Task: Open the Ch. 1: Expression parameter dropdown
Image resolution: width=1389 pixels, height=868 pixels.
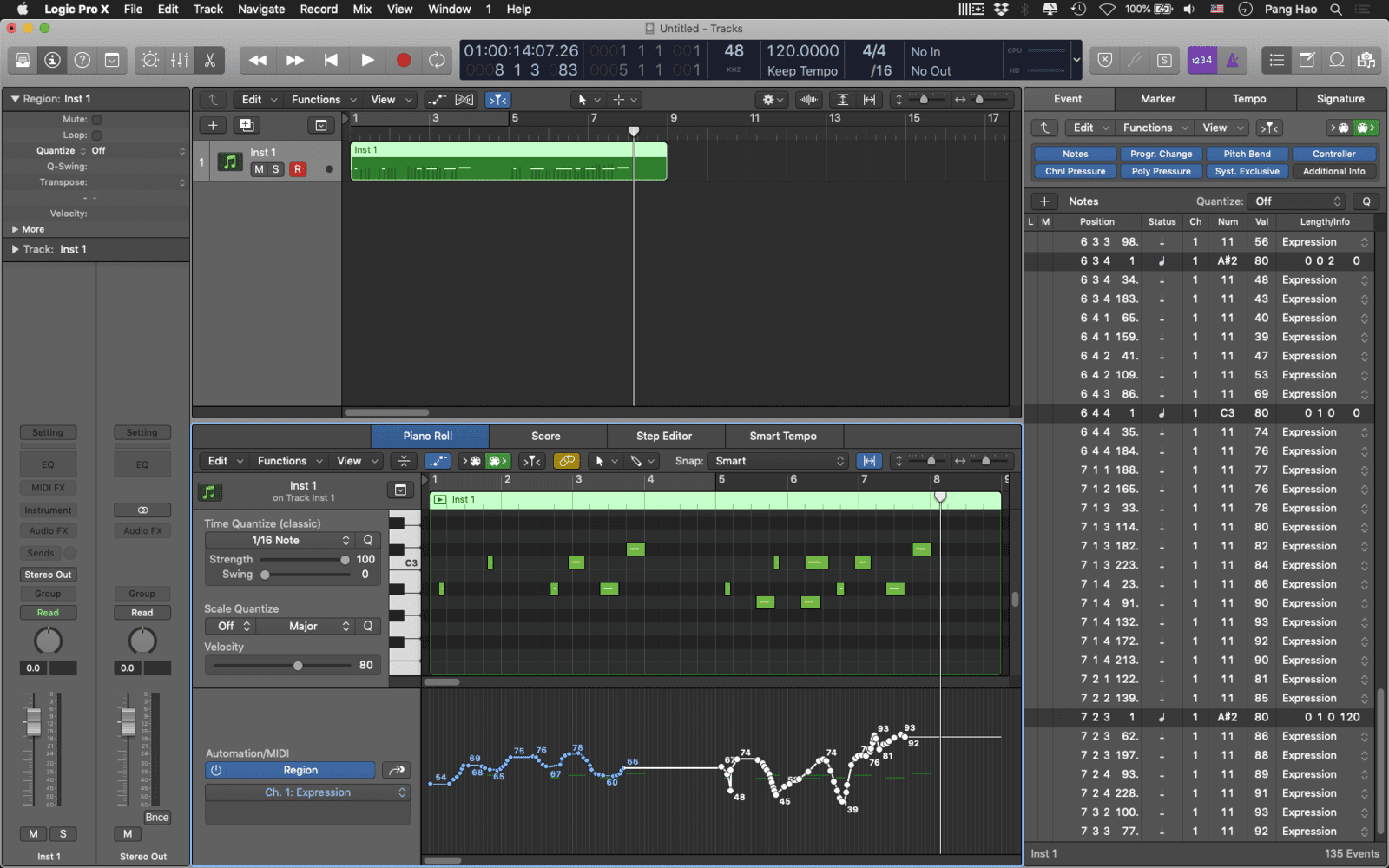Action: click(307, 792)
